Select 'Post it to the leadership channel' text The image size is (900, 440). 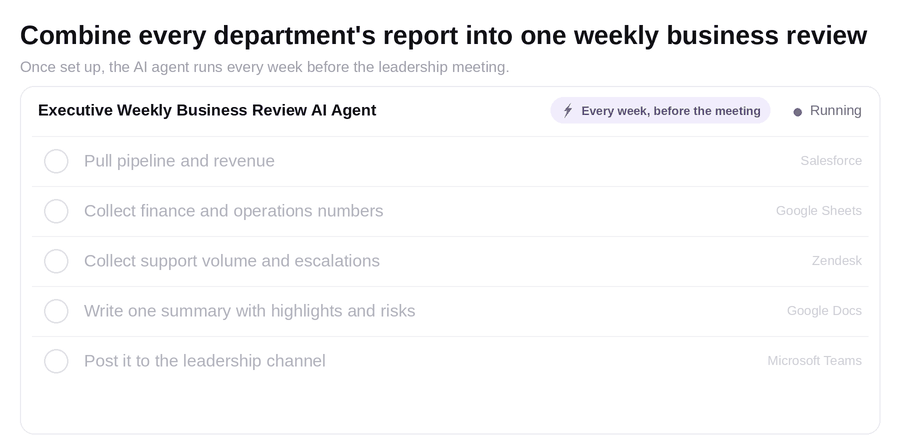coord(205,361)
